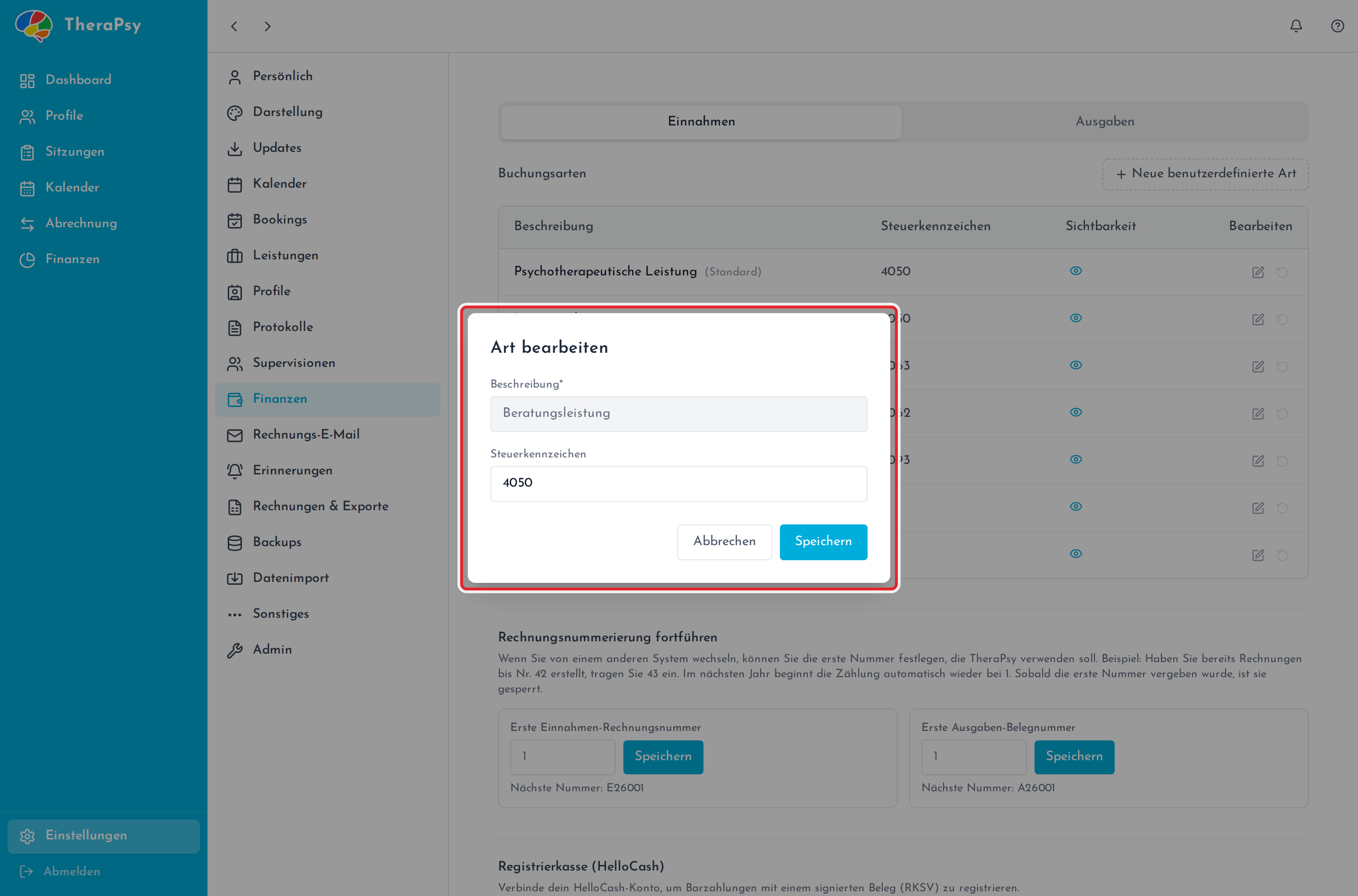Switch to the Ausgaben tab
1358x896 pixels.
tap(1104, 122)
